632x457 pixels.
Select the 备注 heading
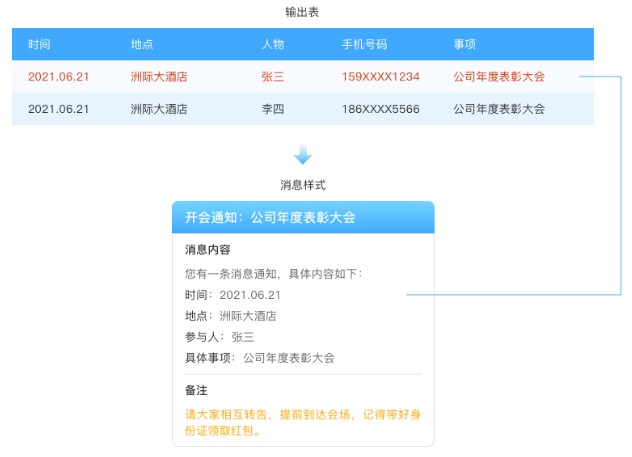coord(196,390)
